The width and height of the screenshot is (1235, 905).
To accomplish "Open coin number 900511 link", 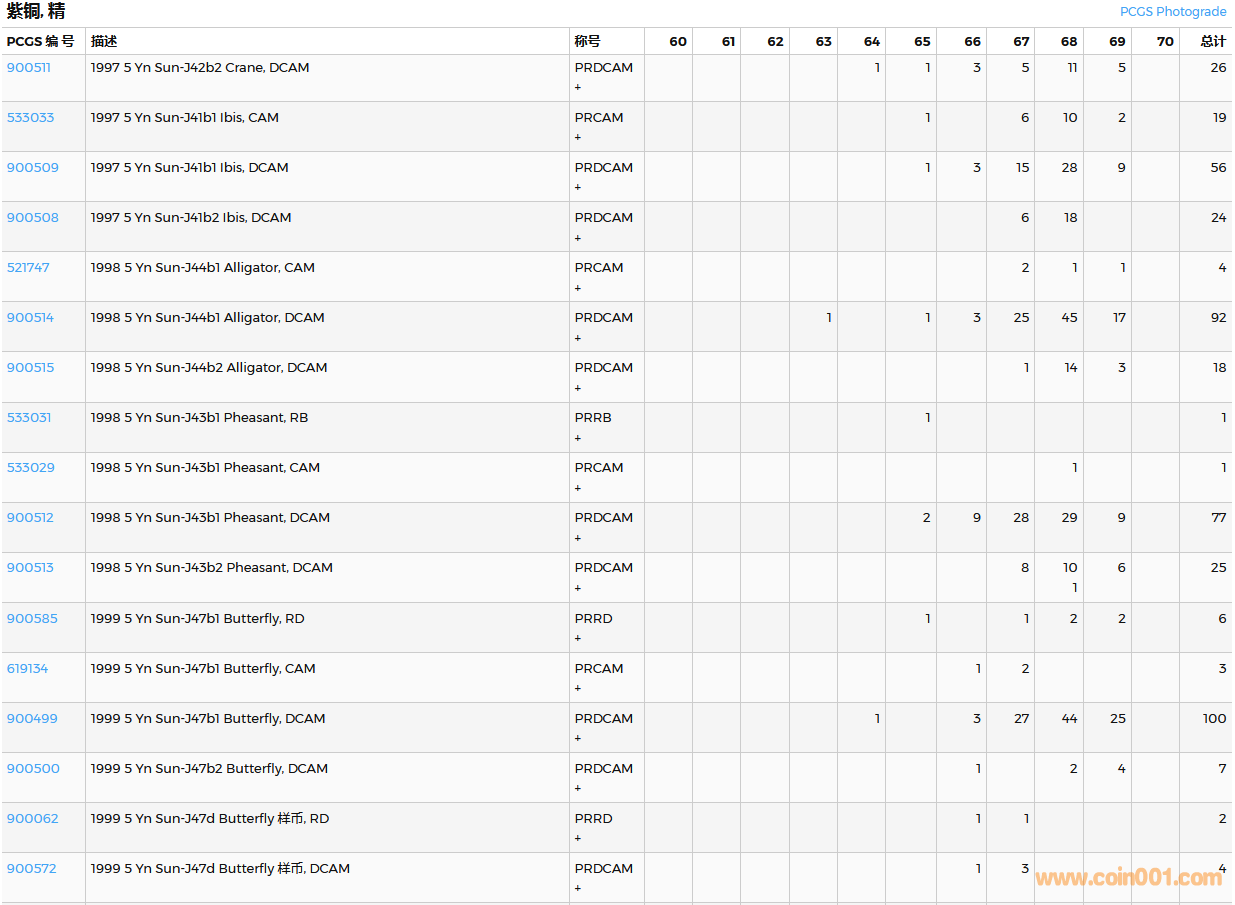I will pos(29,68).
